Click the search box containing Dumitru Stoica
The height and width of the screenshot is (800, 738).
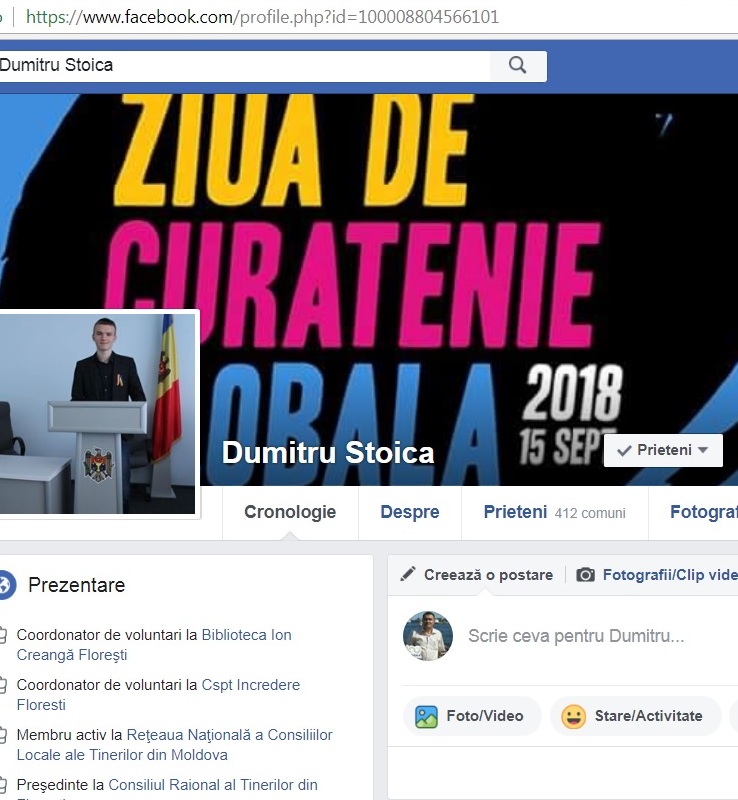pyautogui.click(x=245, y=65)
